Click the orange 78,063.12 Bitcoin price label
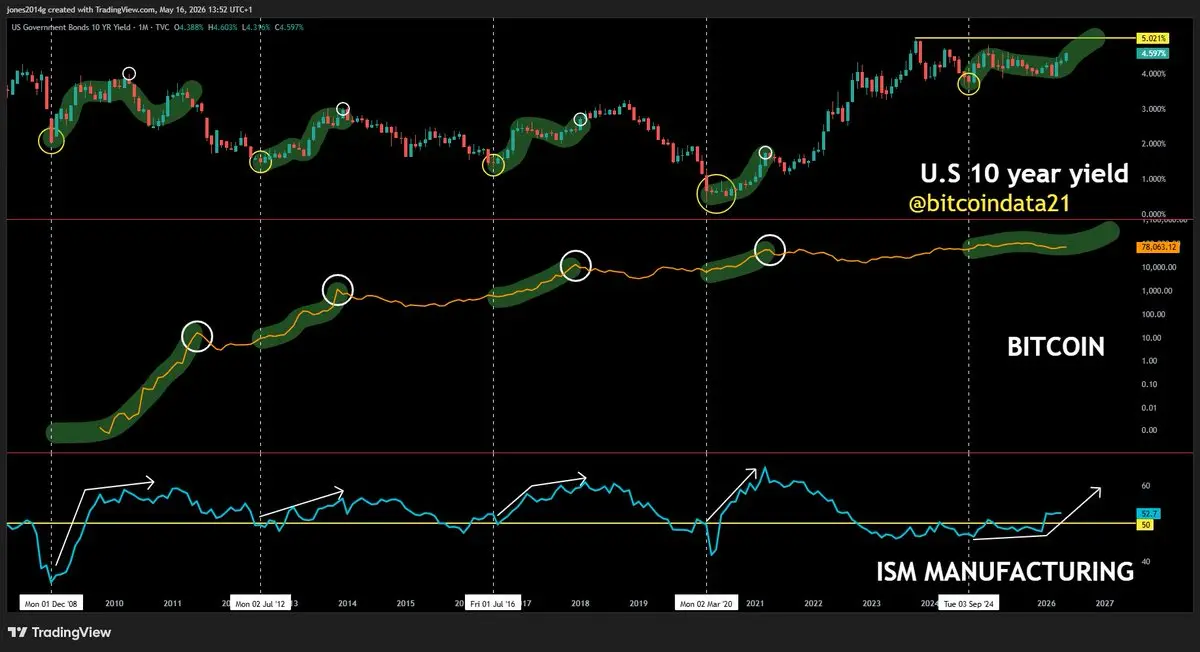 click(x=1158, y=246)
